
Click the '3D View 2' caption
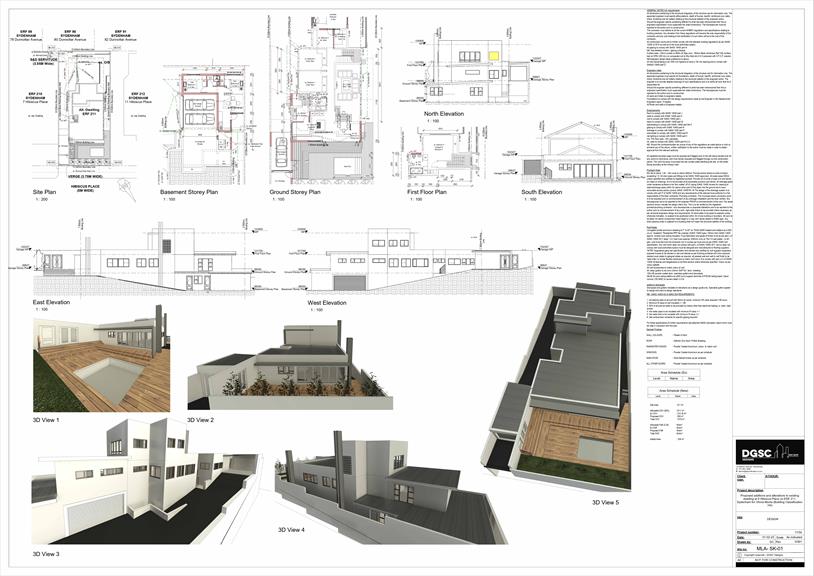click(200, 420)
